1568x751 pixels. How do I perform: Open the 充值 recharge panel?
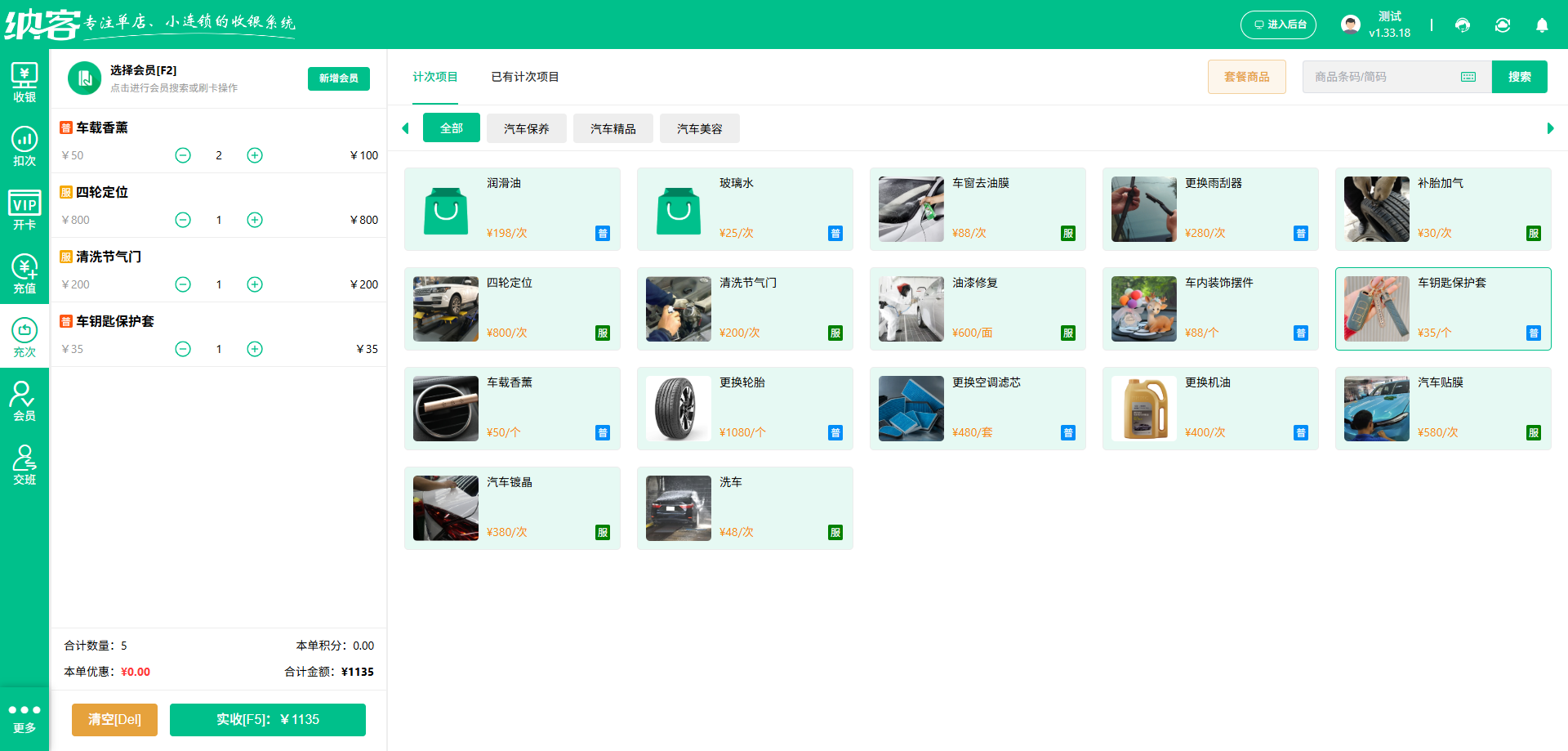tap(24, 272)
